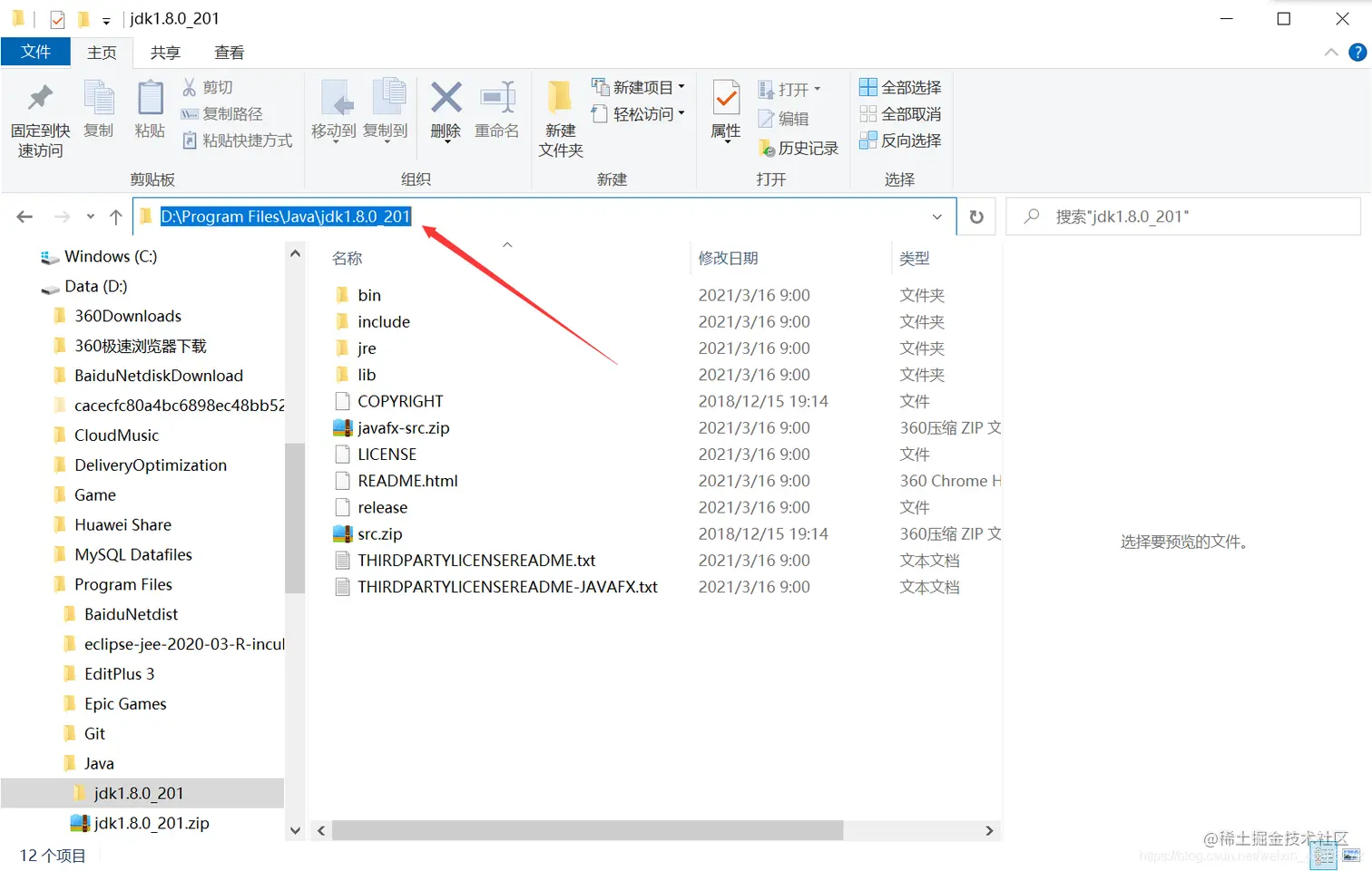This screenshot has width=1372, height=871.
Task: Select jdk1.8.0_201.zip in the tree
Action: point(152,824)
